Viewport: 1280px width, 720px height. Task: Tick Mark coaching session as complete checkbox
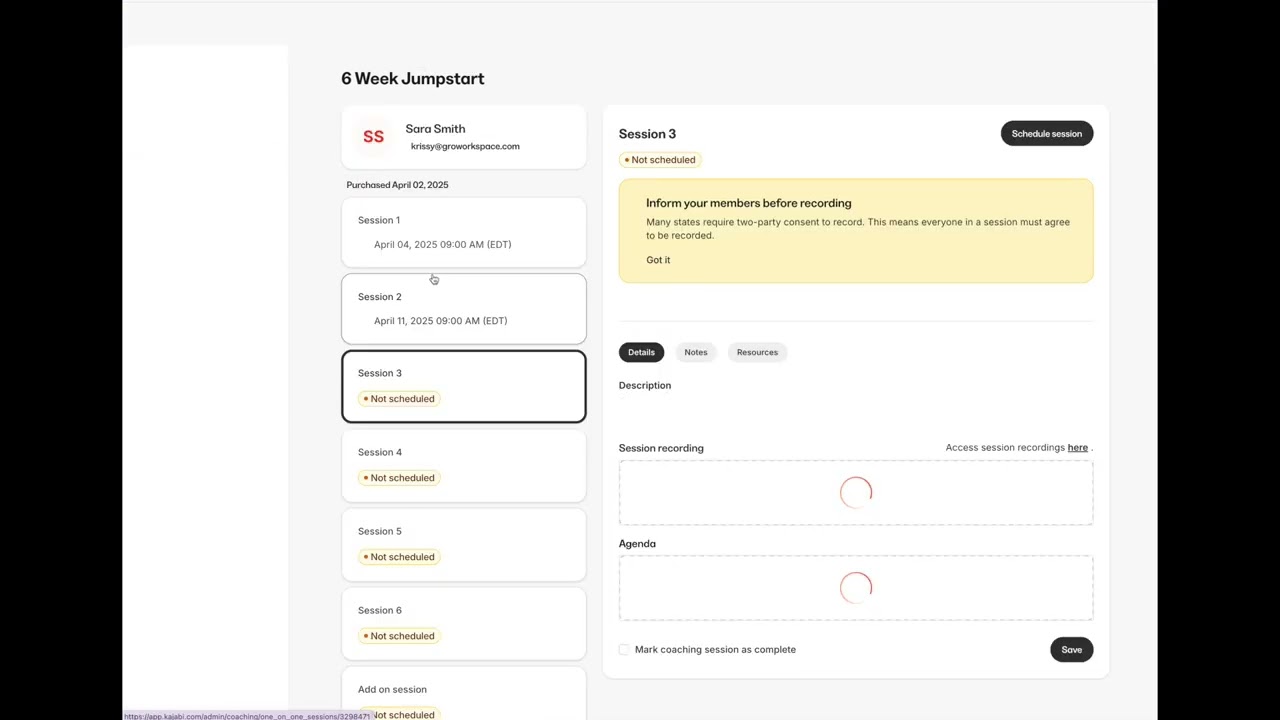point(624,650)
